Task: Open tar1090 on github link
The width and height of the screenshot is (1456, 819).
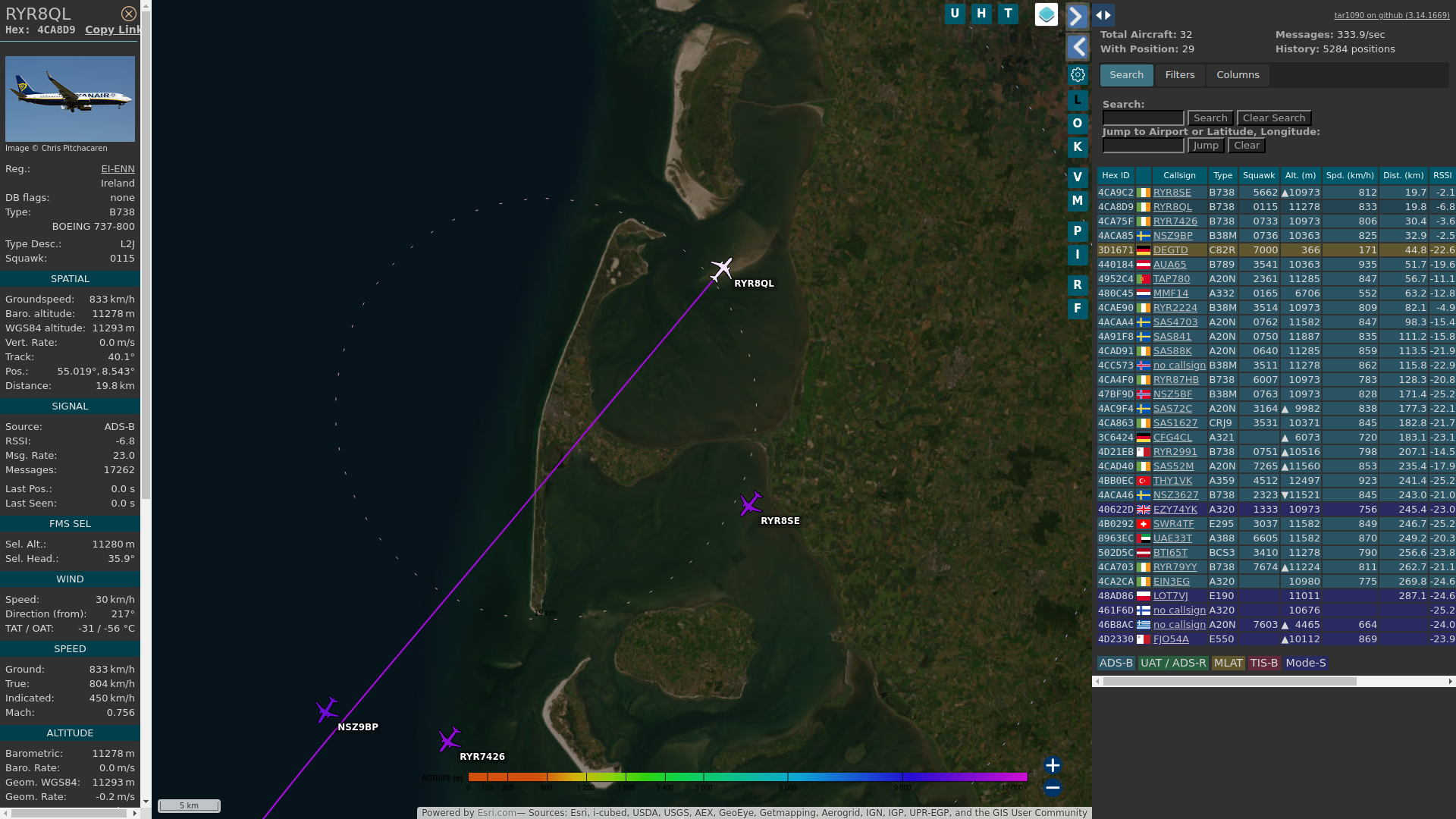Action: [1392, 15]
